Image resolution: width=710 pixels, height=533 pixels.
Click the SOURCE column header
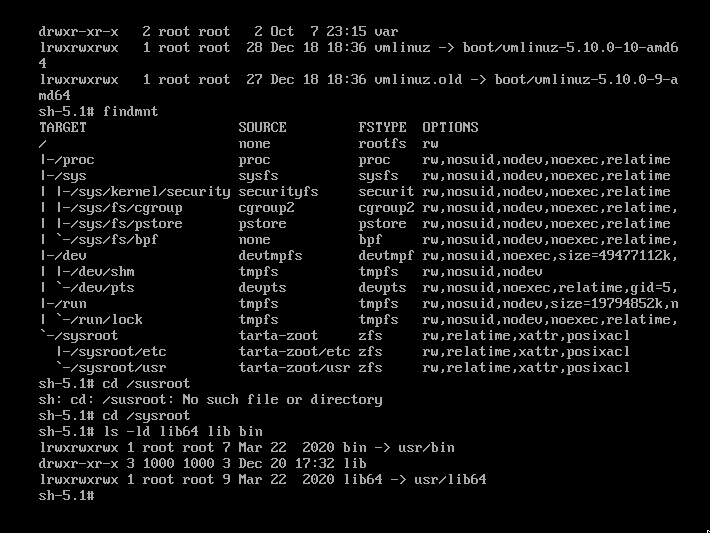(x=262, y=127)
